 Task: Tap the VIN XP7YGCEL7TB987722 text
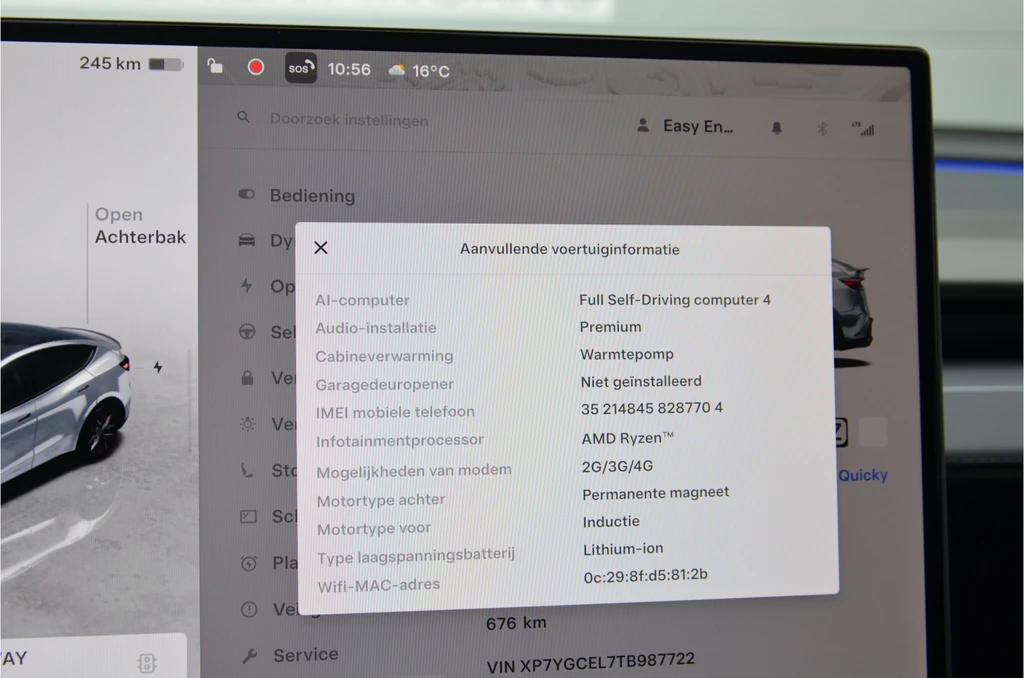(590, 663)
